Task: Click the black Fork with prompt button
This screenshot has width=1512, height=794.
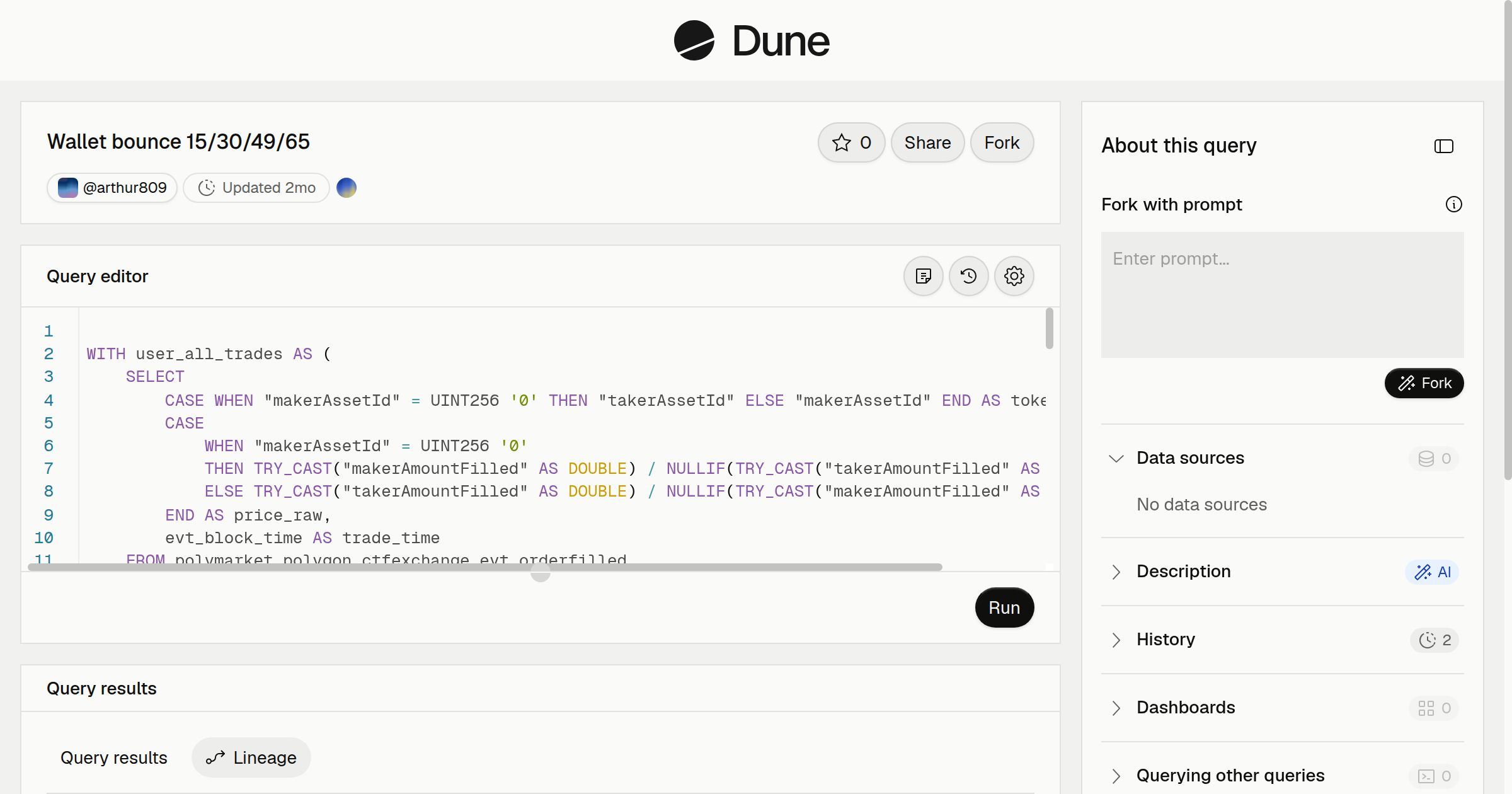Action: click(x=1424, y=383)
